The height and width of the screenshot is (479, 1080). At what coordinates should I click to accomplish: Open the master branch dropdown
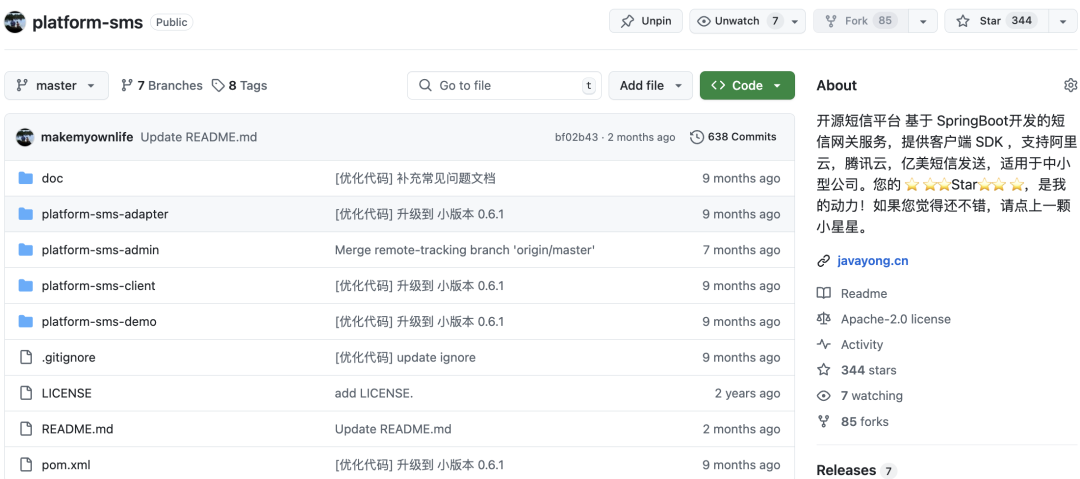56,85
